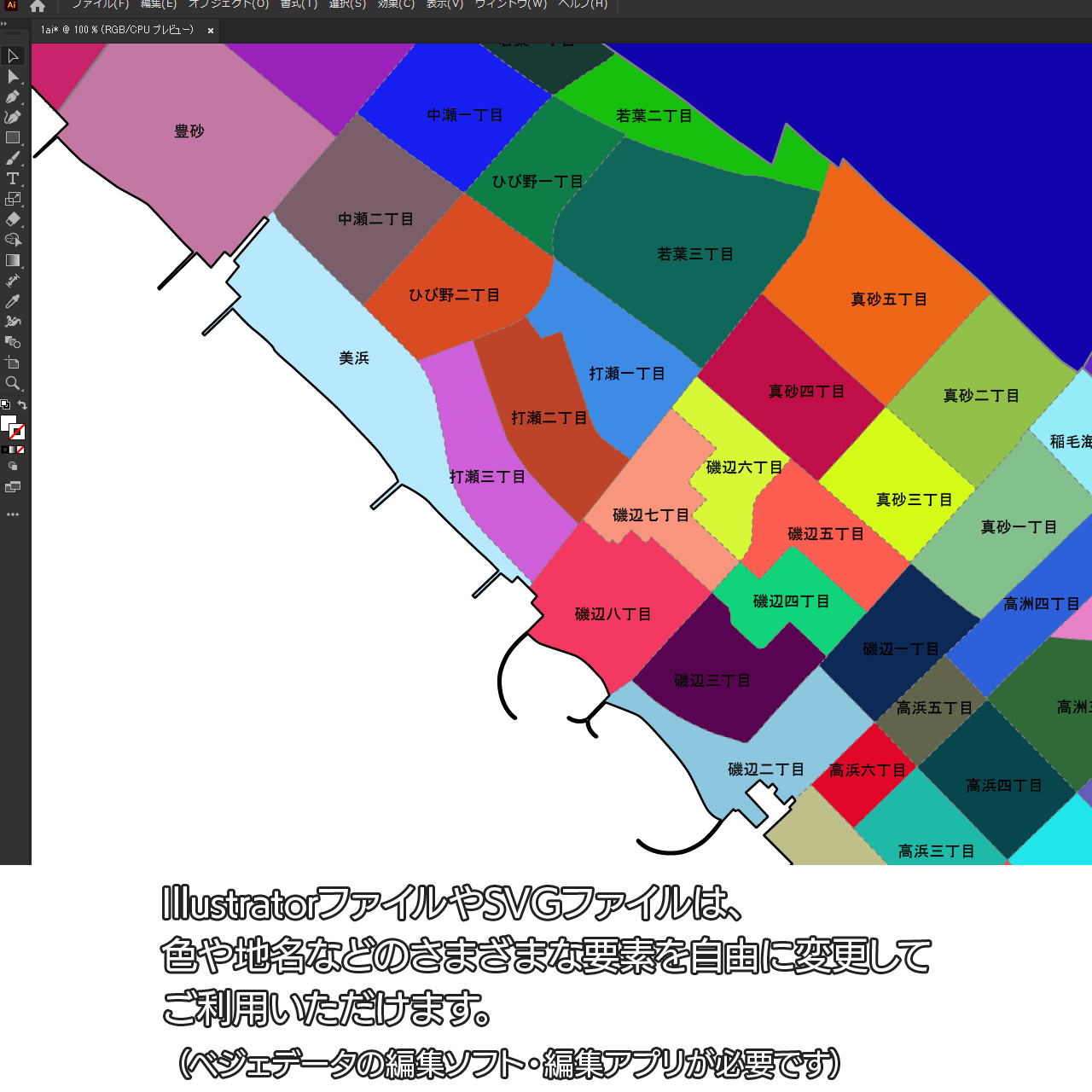The width and height of the screenshot is (1092, 1092).
Task: Select the 真砂四丁目 label
Action: 806,392
